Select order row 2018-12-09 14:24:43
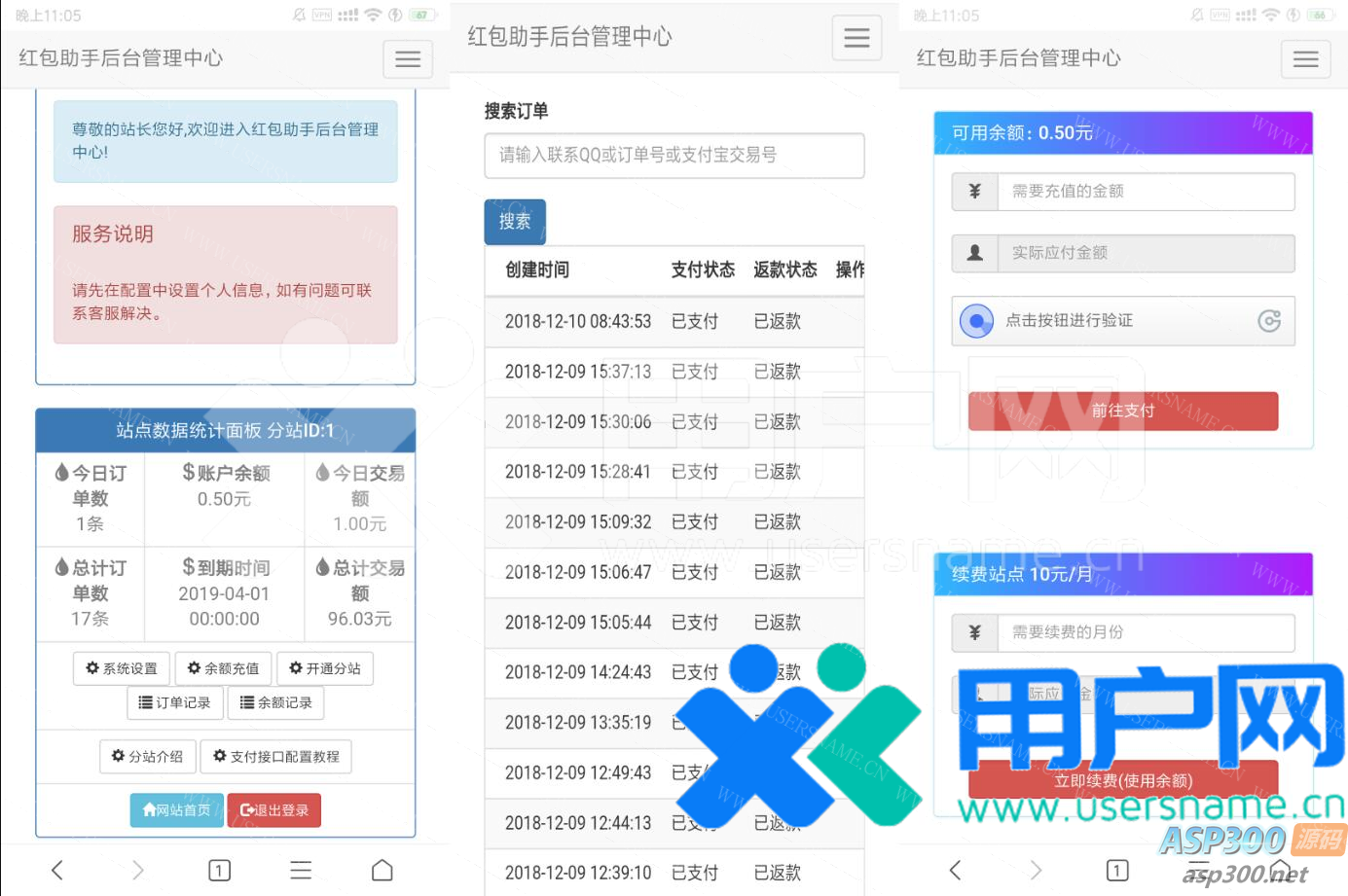Viewport: 1348px width, 896px height. [674, 672]
